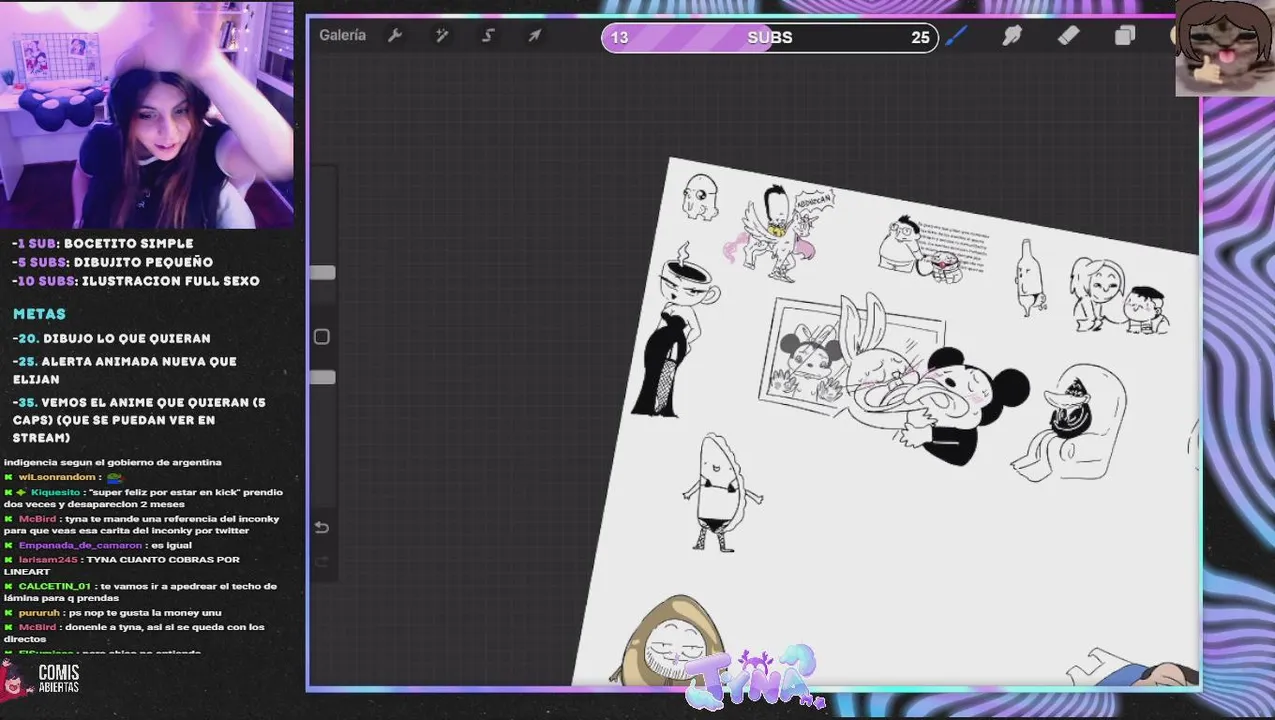The width and height of the screenshot is (1275, 720).
Task: Click the streamer webcam feed
Action: tap(147, 114)
